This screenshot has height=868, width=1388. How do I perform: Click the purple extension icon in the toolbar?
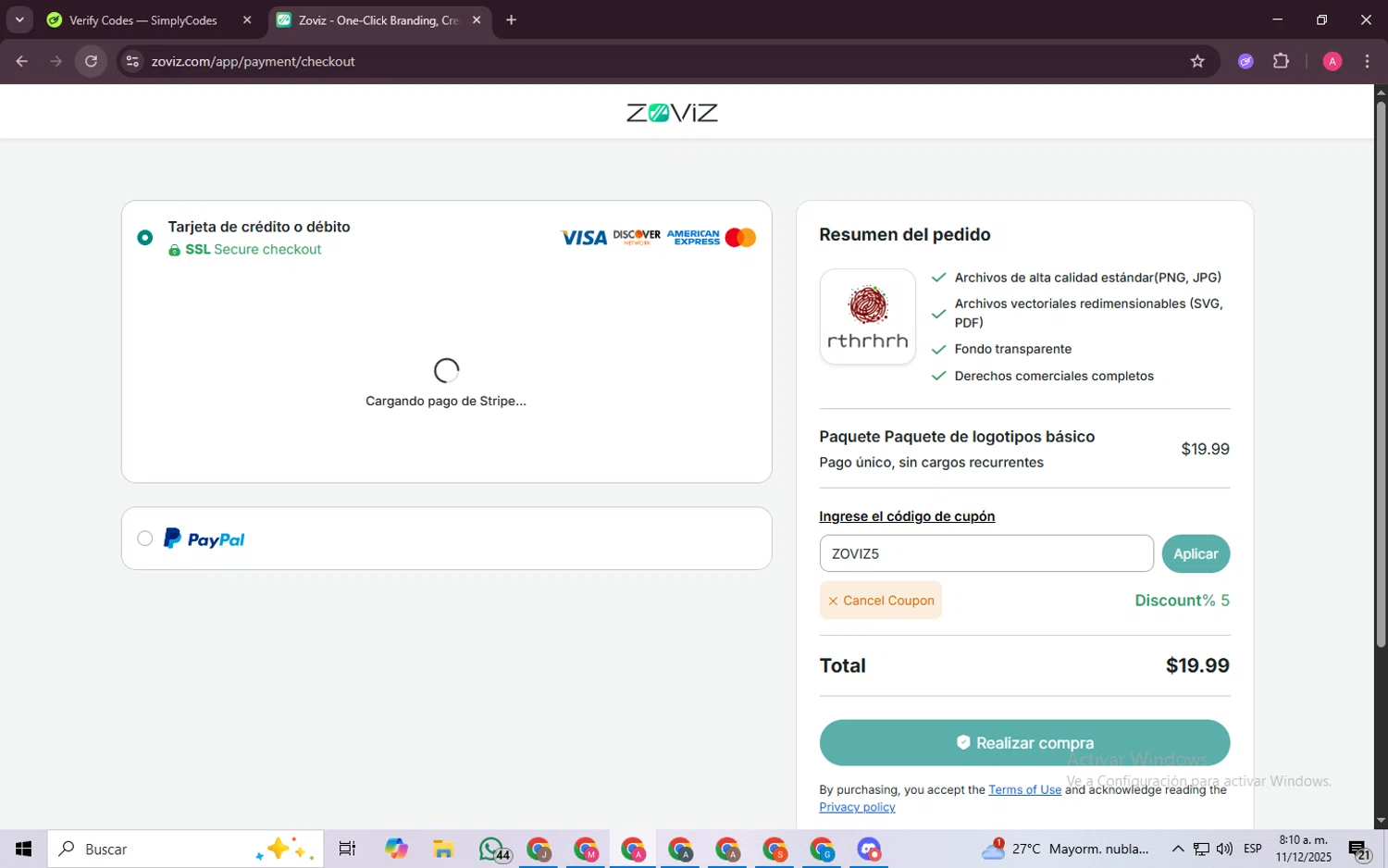pyautogui.click(x=1245, y=61)
